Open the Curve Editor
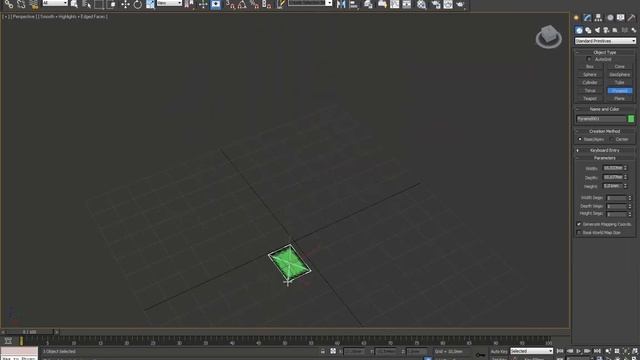 394,4
